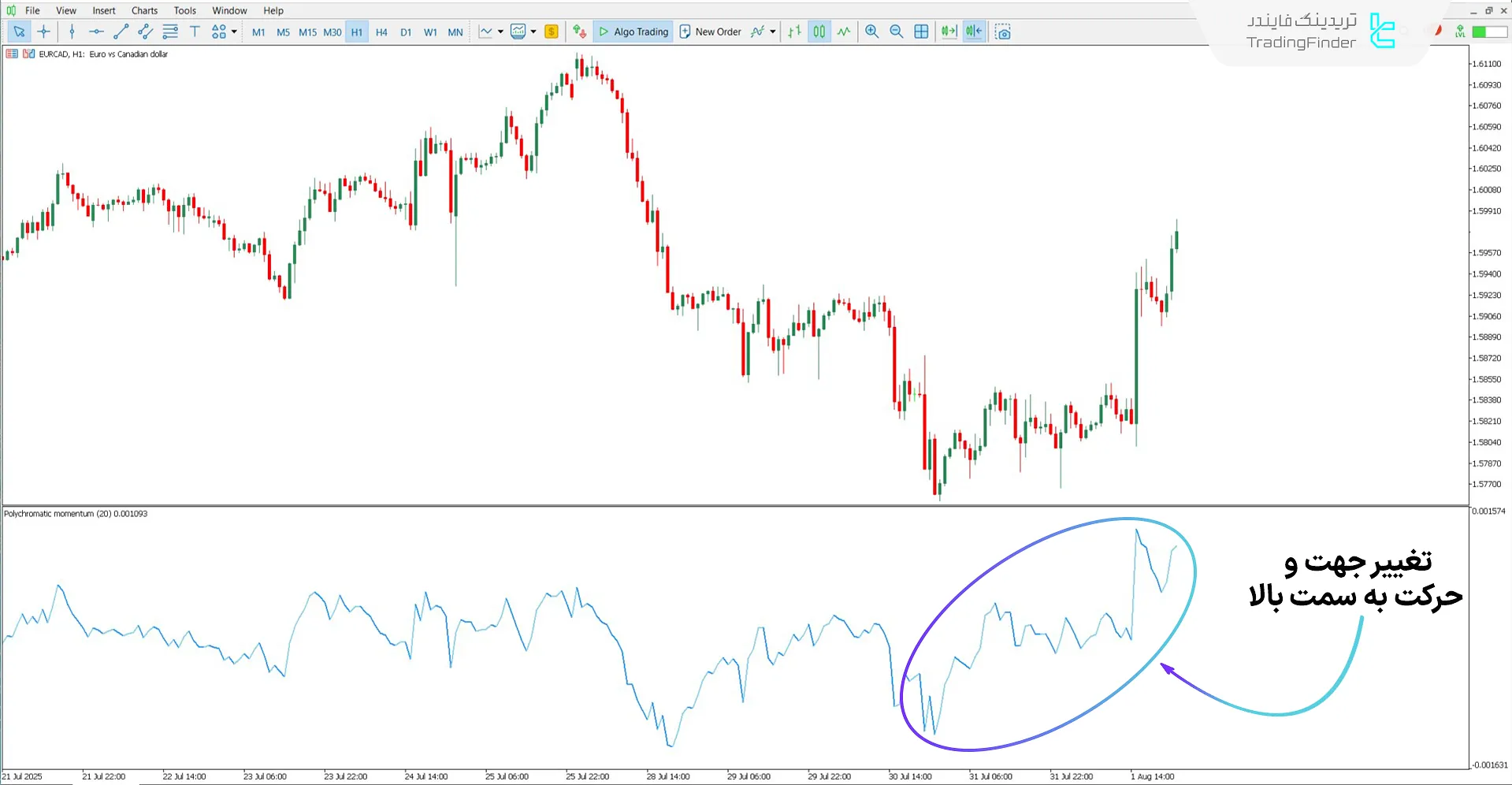Take a chart screenshot with camera icon
The image size is (1512, 785).
point(1002,32)
